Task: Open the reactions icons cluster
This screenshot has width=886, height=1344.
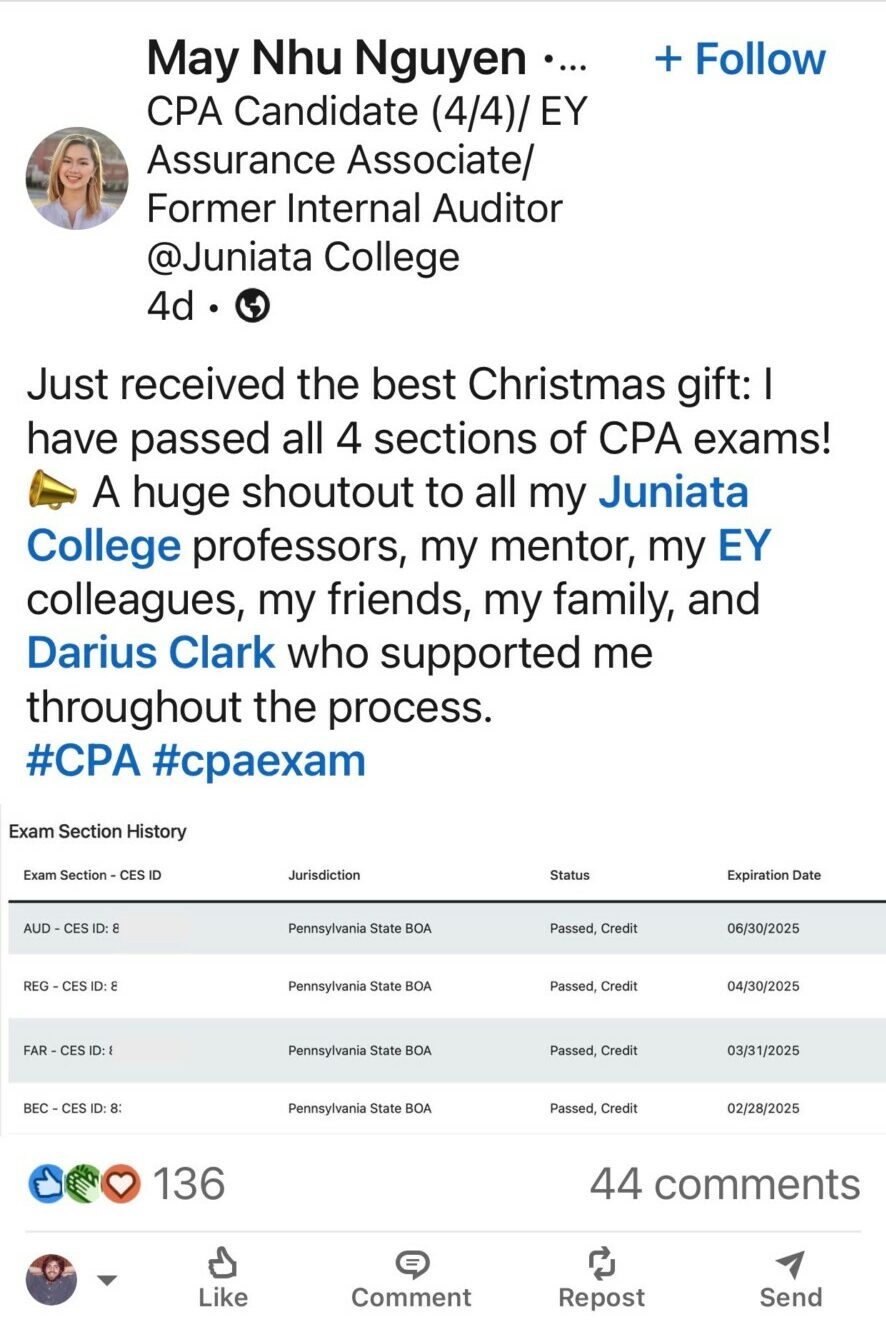Action: [x=84, y=1185]
